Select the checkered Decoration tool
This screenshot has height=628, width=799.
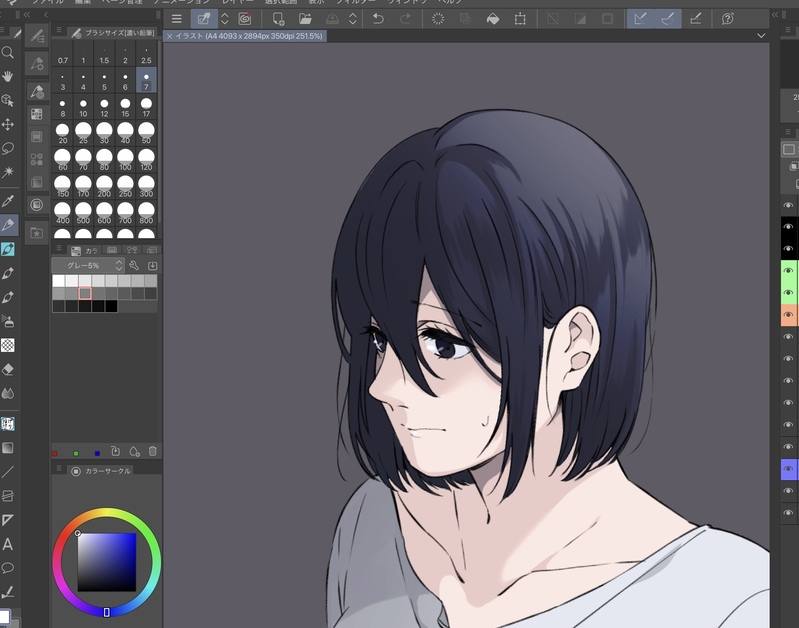(x=8, y=345)
